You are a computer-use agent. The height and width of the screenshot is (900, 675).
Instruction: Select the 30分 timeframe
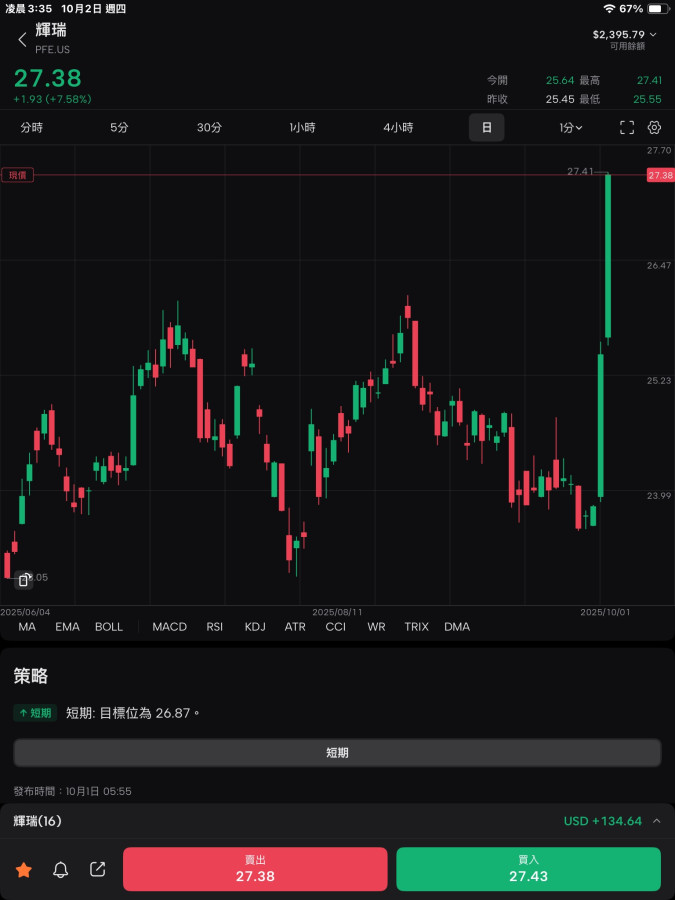(209, 128)
